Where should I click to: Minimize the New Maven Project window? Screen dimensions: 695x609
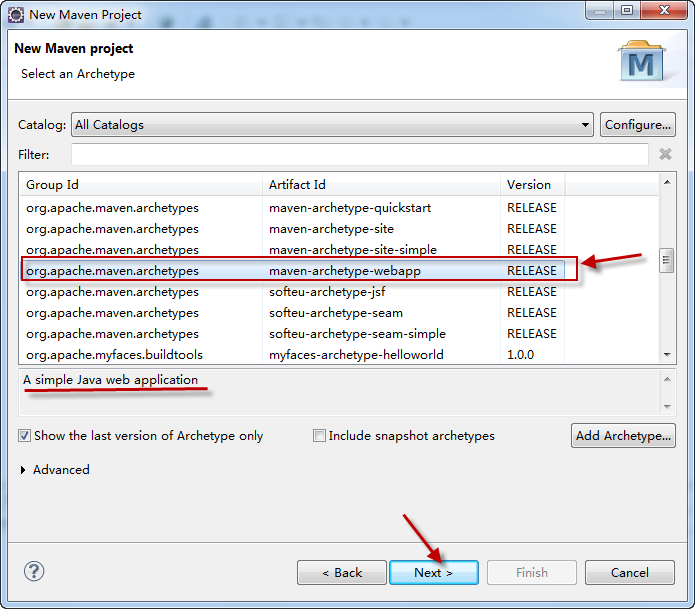(x=600, y=10)
